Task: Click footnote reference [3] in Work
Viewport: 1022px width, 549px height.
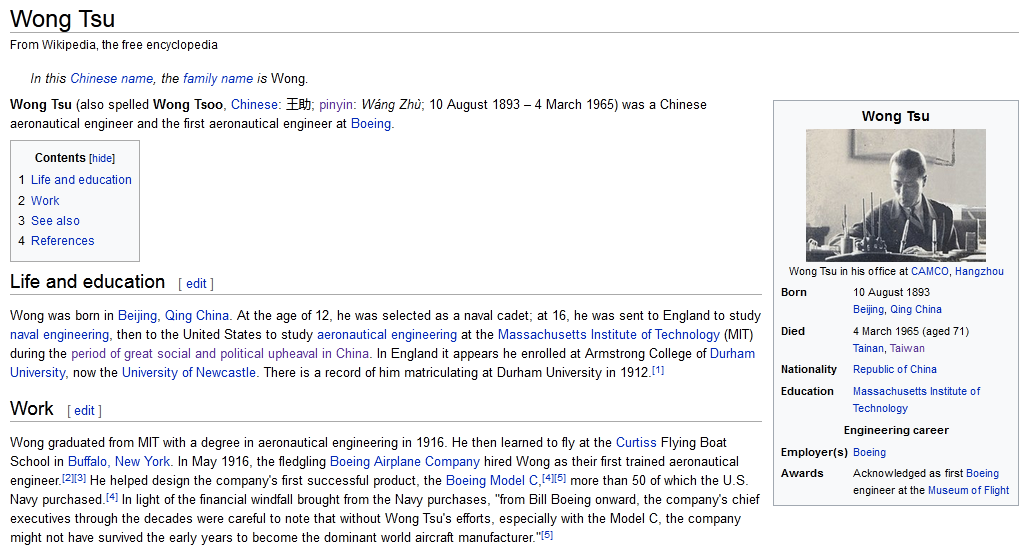Action: tap(80, 478)
